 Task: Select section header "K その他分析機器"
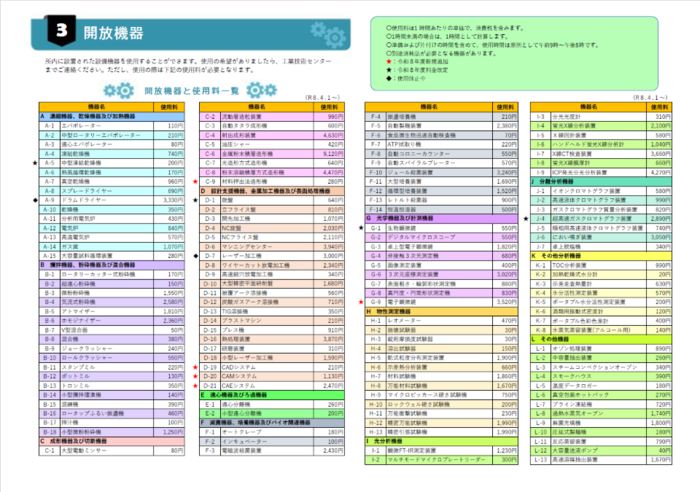coord(601,256)
